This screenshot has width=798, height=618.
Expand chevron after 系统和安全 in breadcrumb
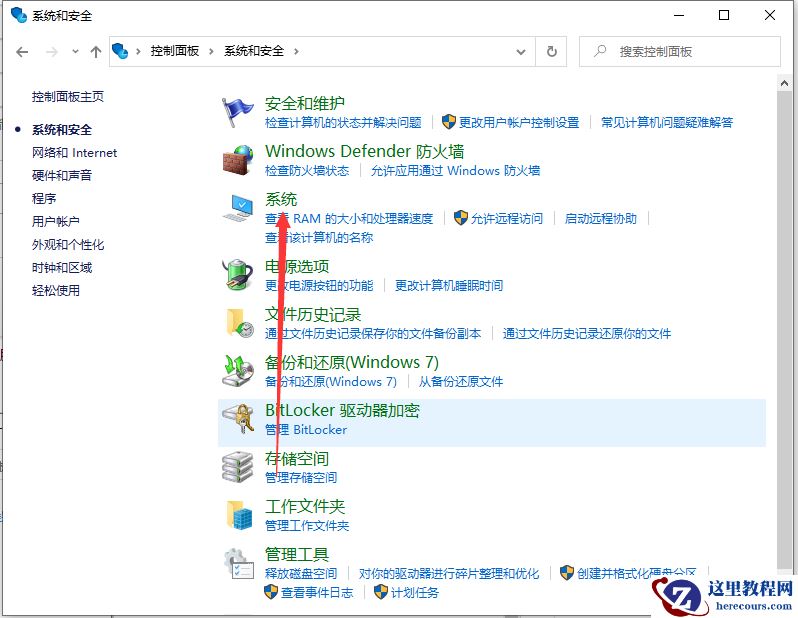pos(296,51)
